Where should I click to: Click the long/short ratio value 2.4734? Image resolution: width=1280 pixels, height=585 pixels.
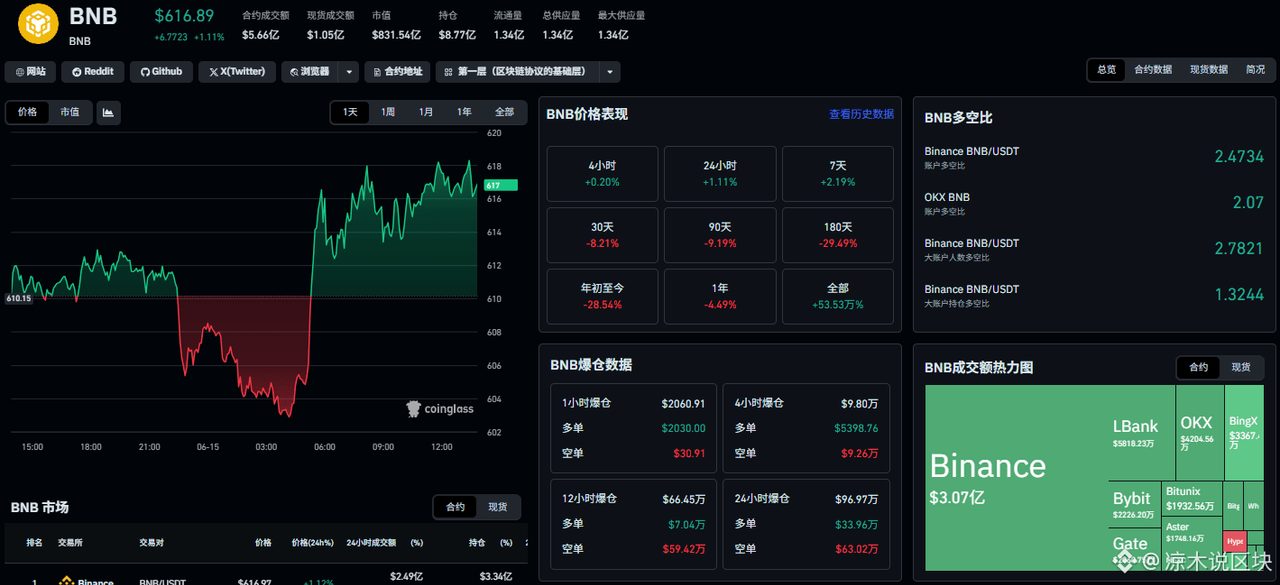point(1239,157)
